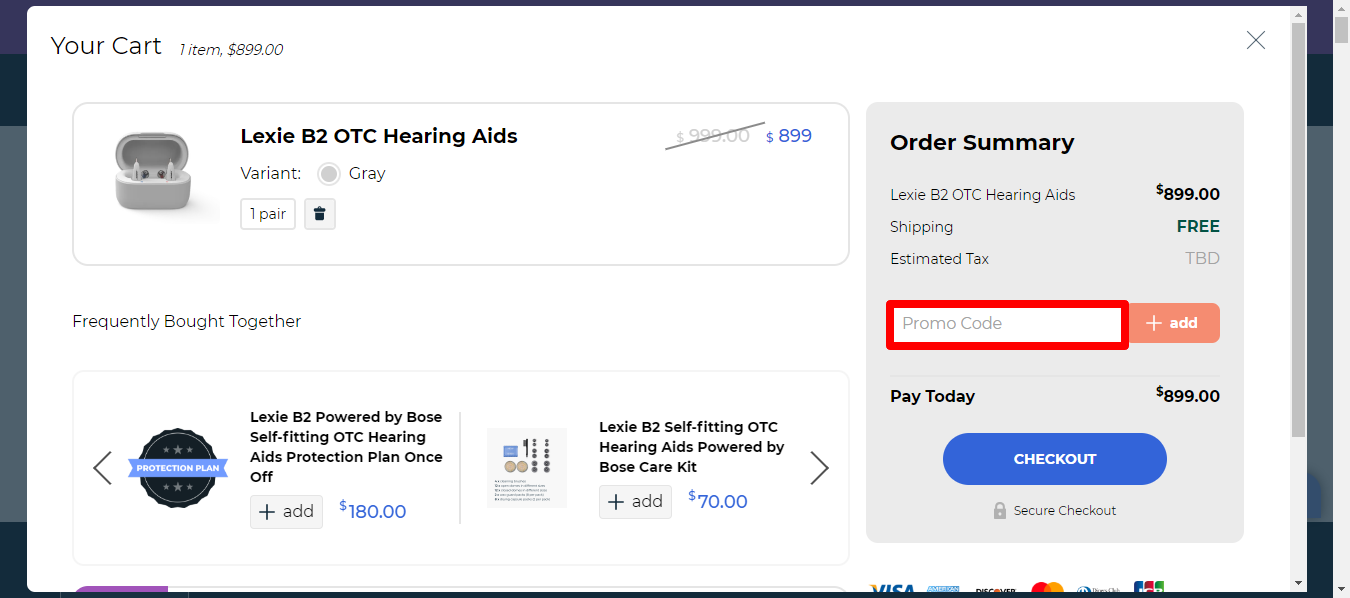Click the trash icon to remove hearing aids
This screenshot has width=1350, height=598.
319,213
